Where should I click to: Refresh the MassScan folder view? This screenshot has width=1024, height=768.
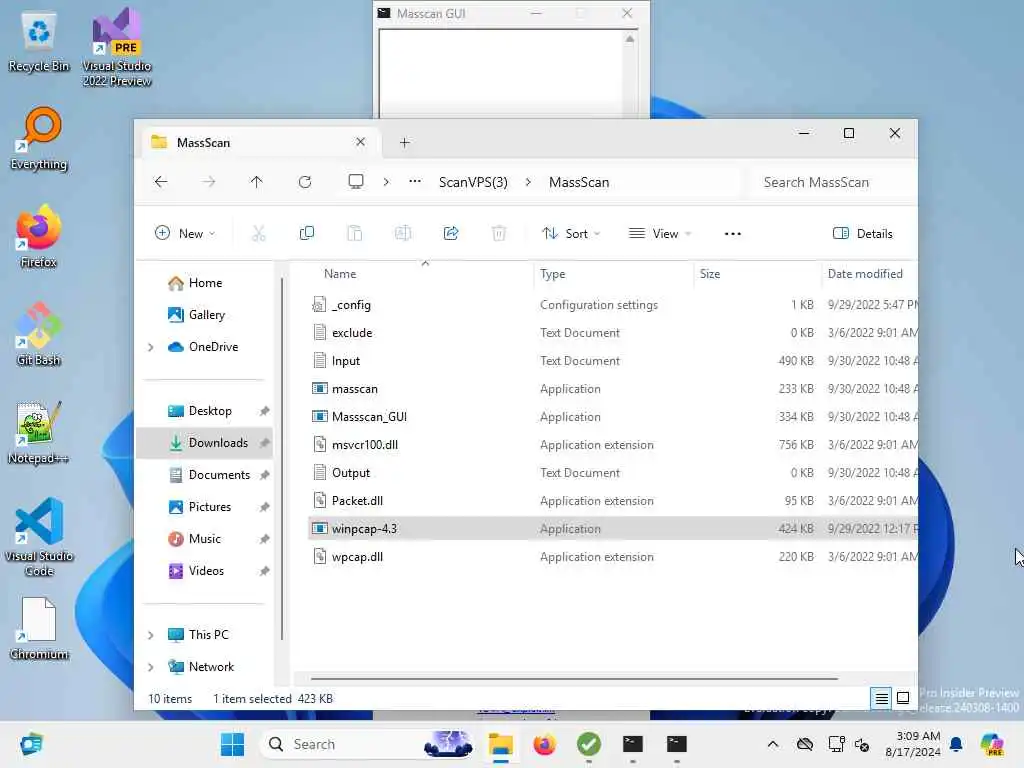coord(305,182)
